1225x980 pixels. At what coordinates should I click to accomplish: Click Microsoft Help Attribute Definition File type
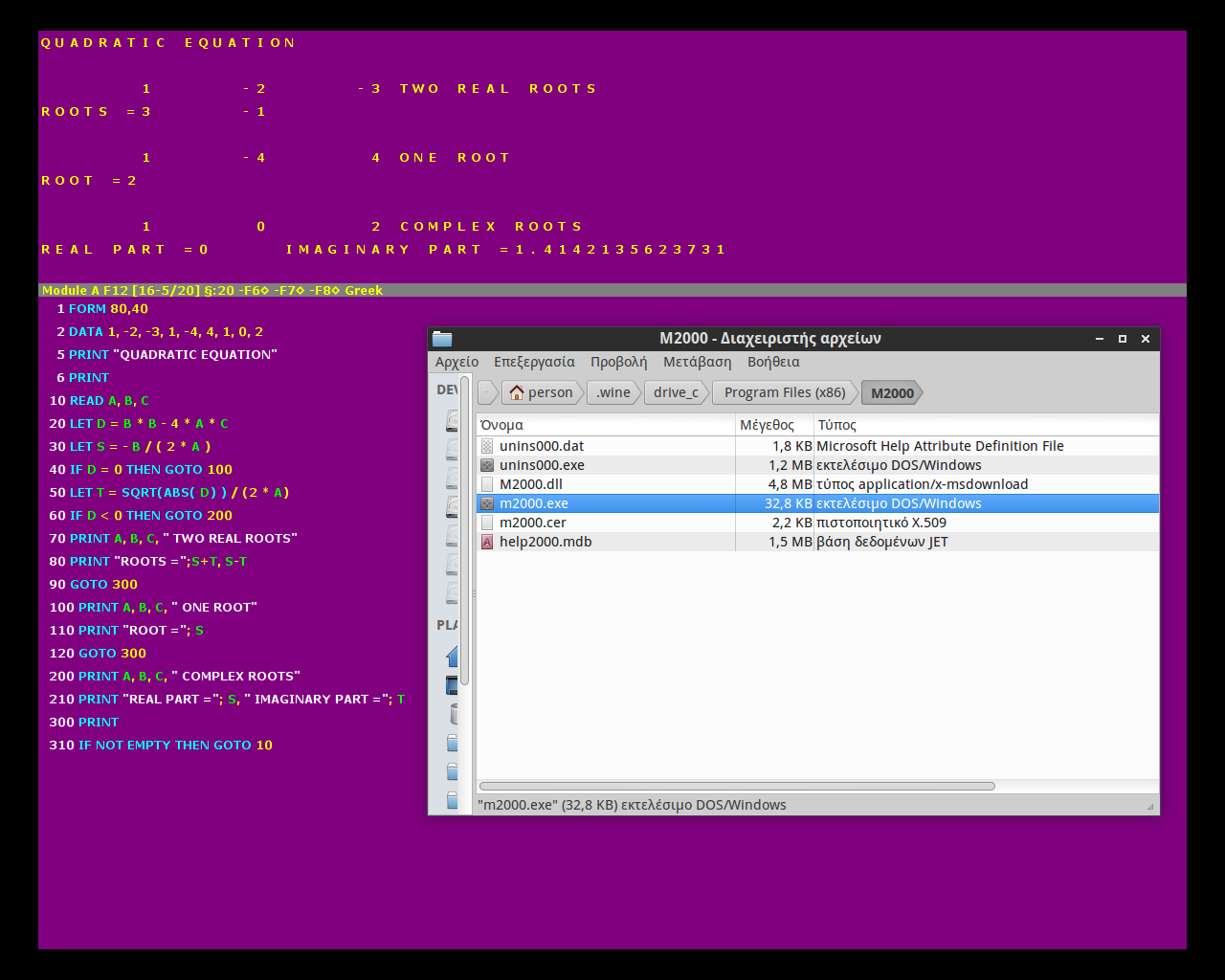[940, 446]
